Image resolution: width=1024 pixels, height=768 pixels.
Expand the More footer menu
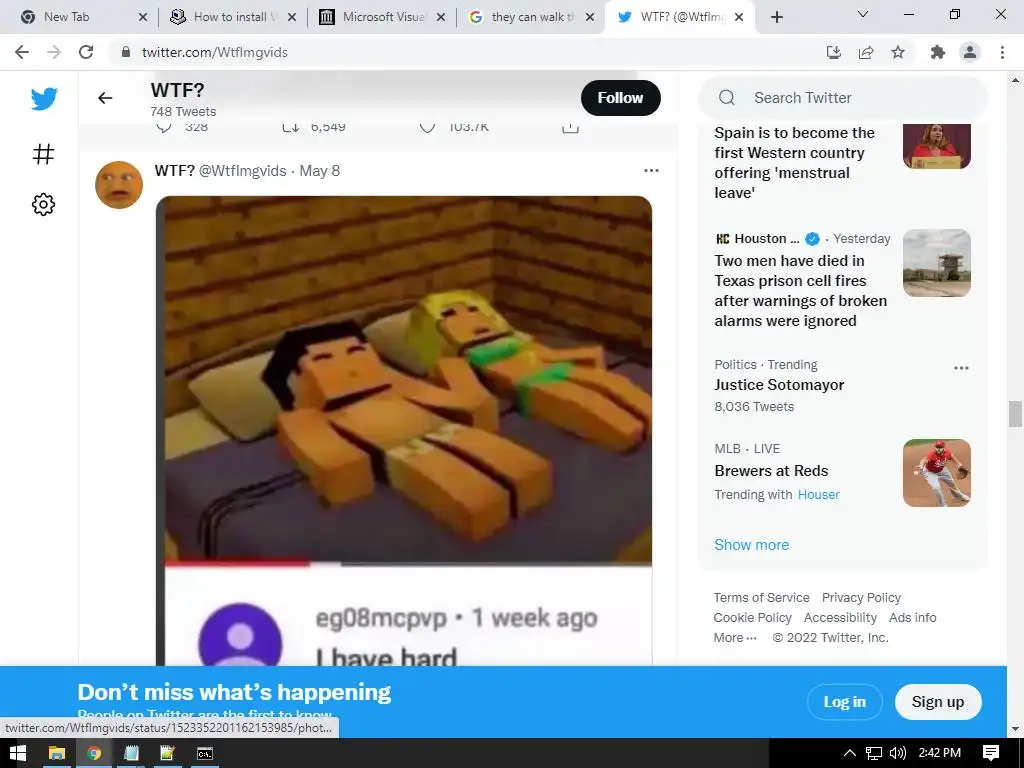735,637
